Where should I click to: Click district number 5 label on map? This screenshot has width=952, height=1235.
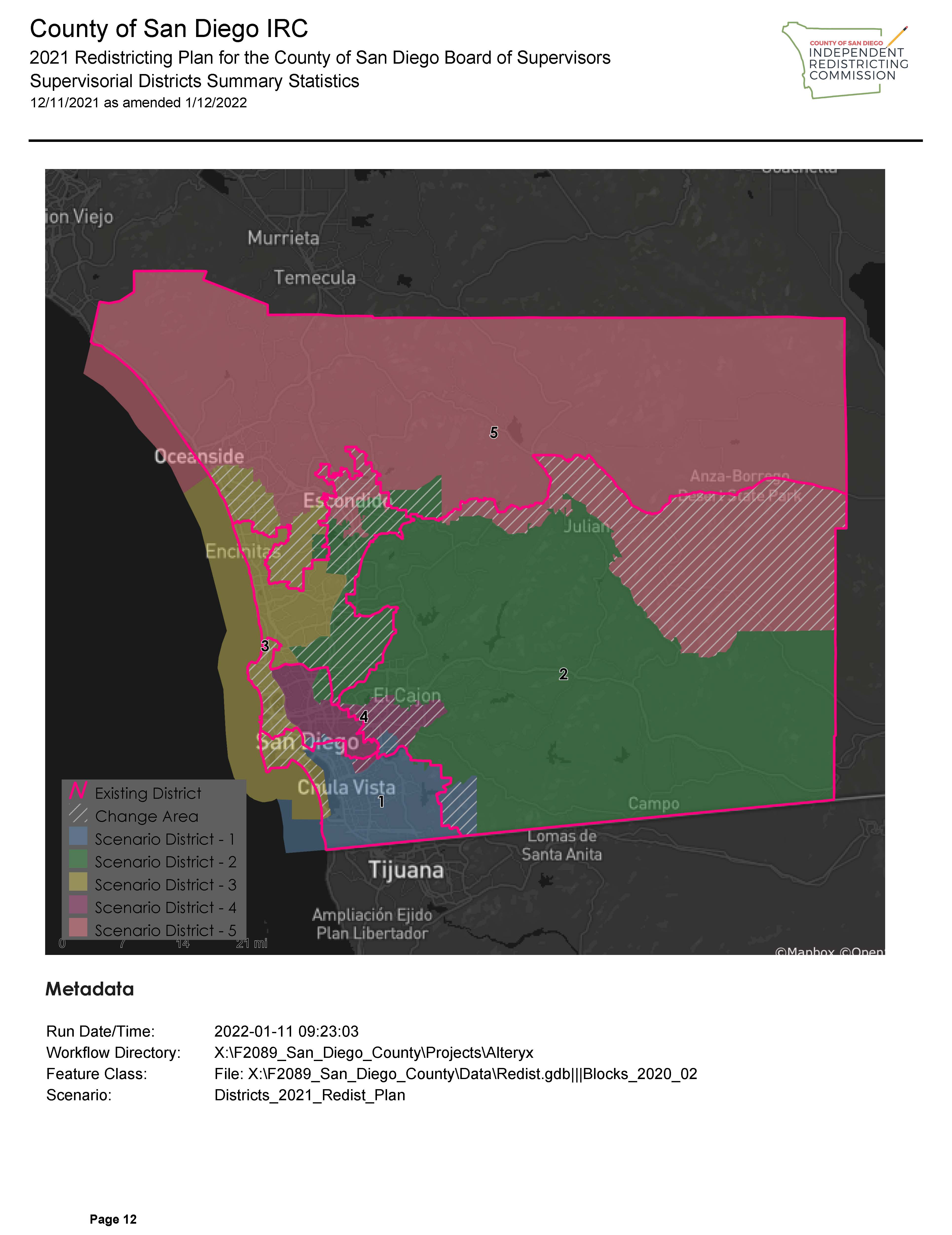(494, 433)
